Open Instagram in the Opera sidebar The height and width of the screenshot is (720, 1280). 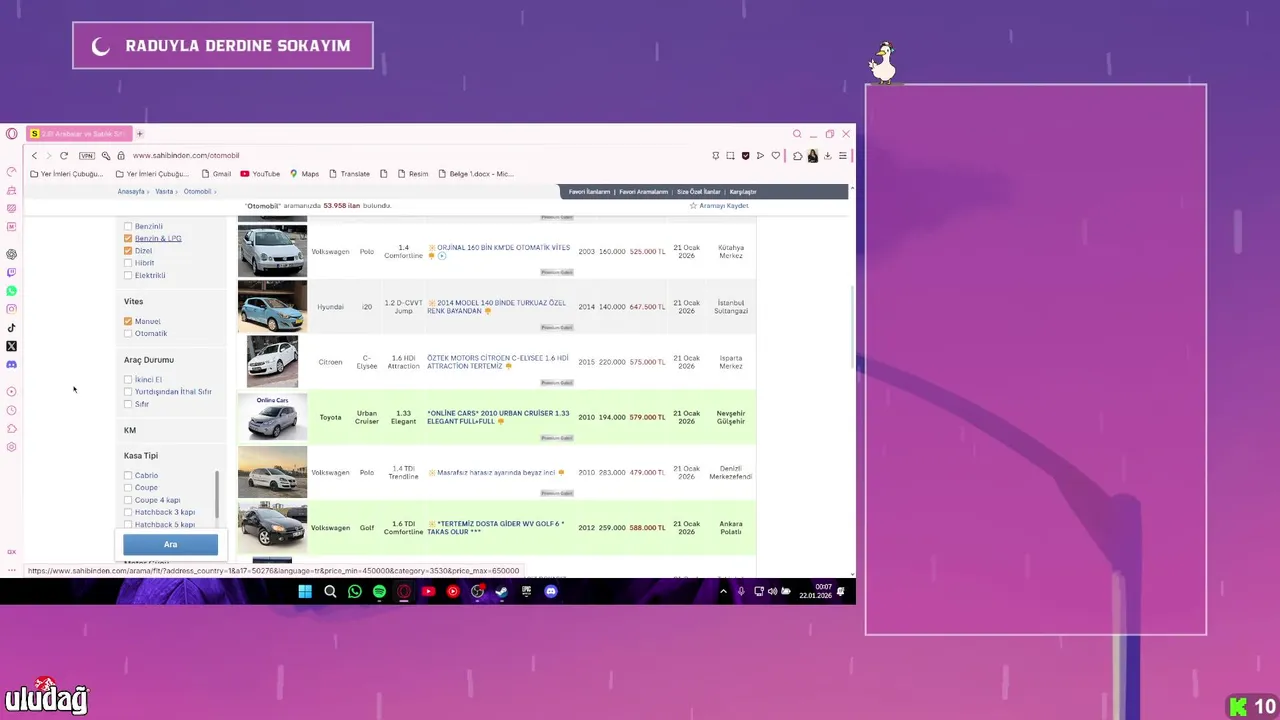click(11, 309)
